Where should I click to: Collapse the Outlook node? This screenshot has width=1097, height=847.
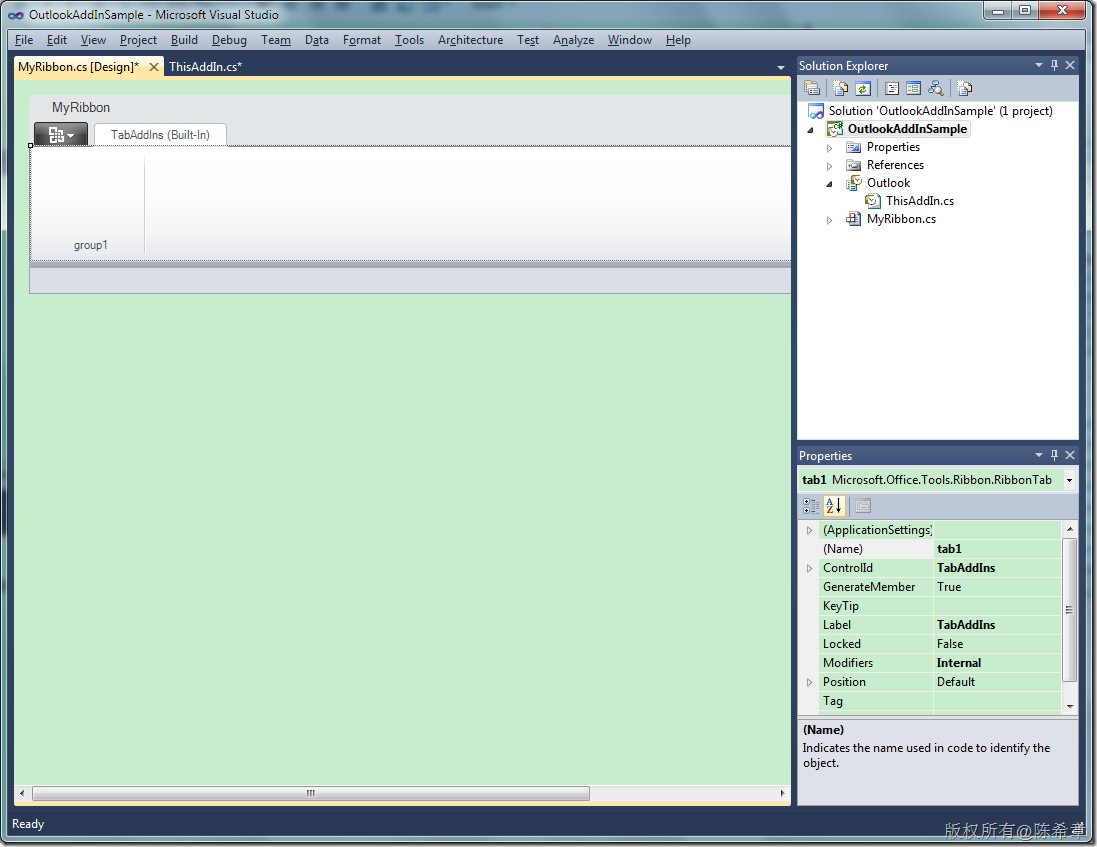click(830, 184)
